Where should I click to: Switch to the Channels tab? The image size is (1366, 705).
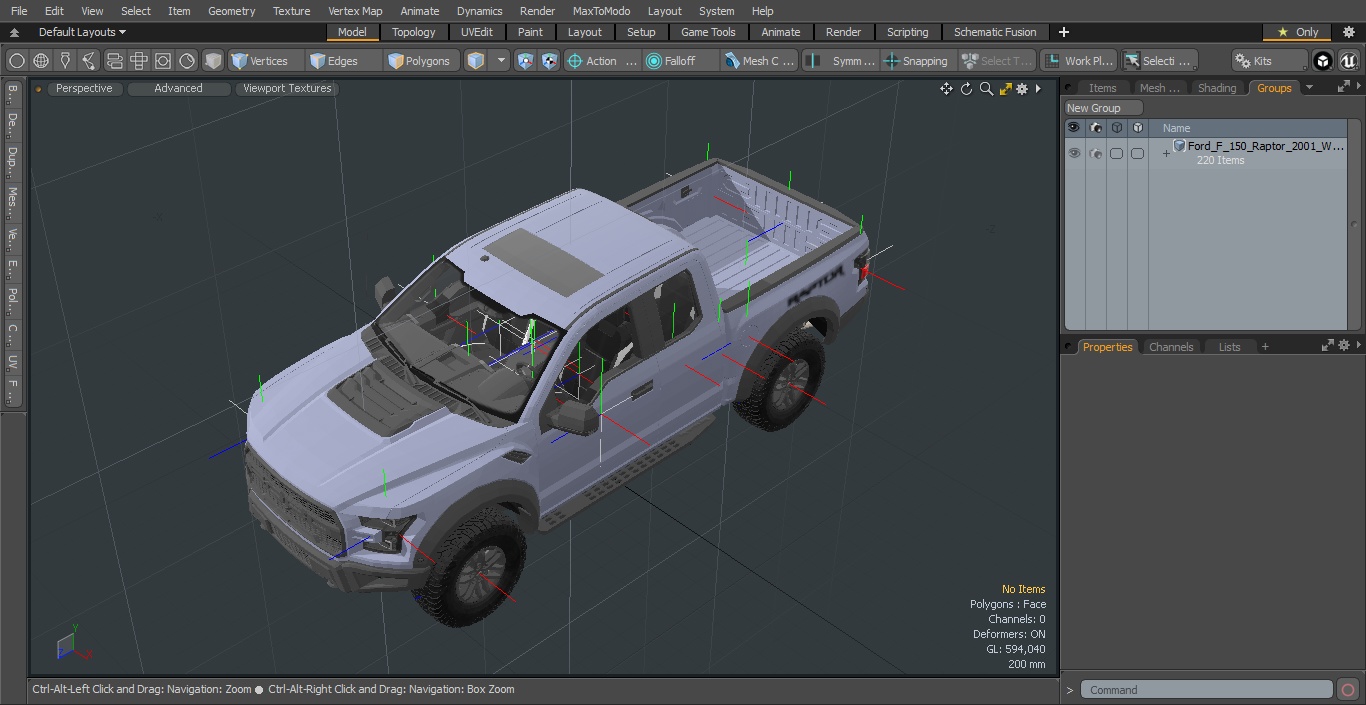pyautogui.click(x=1170, y=347)
